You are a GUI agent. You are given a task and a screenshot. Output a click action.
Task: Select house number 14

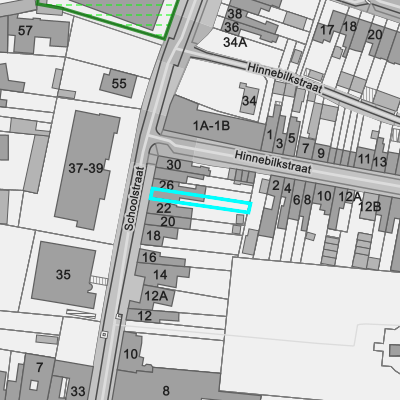160,275
